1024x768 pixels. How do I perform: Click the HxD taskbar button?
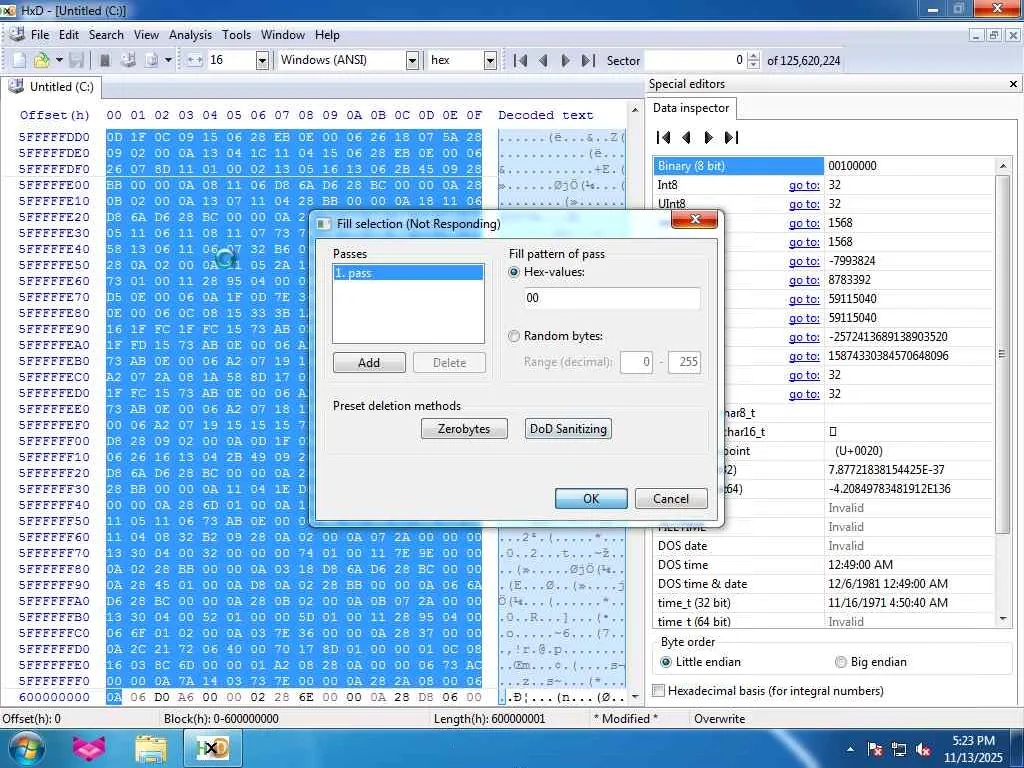pos(213,748)
